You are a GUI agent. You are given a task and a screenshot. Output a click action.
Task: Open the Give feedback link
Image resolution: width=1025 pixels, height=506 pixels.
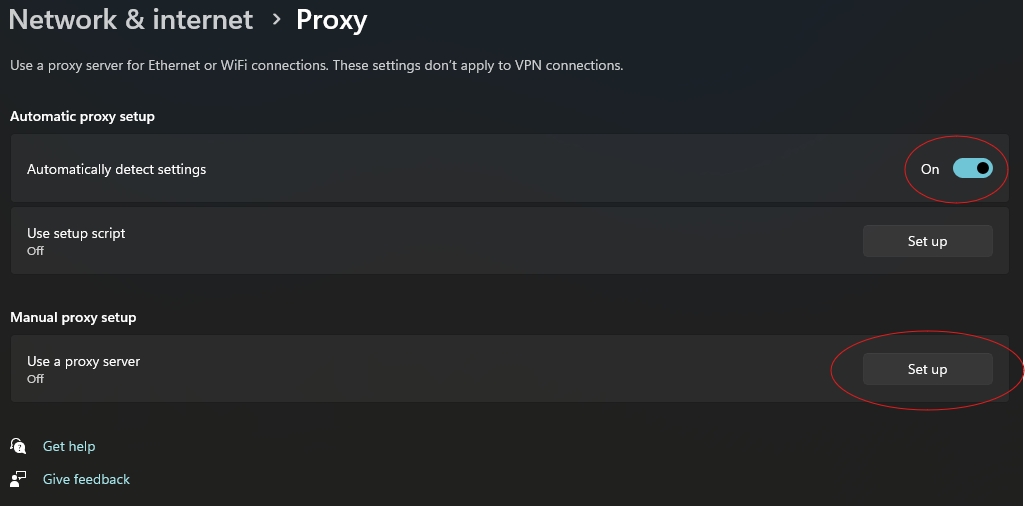(86, 479)
